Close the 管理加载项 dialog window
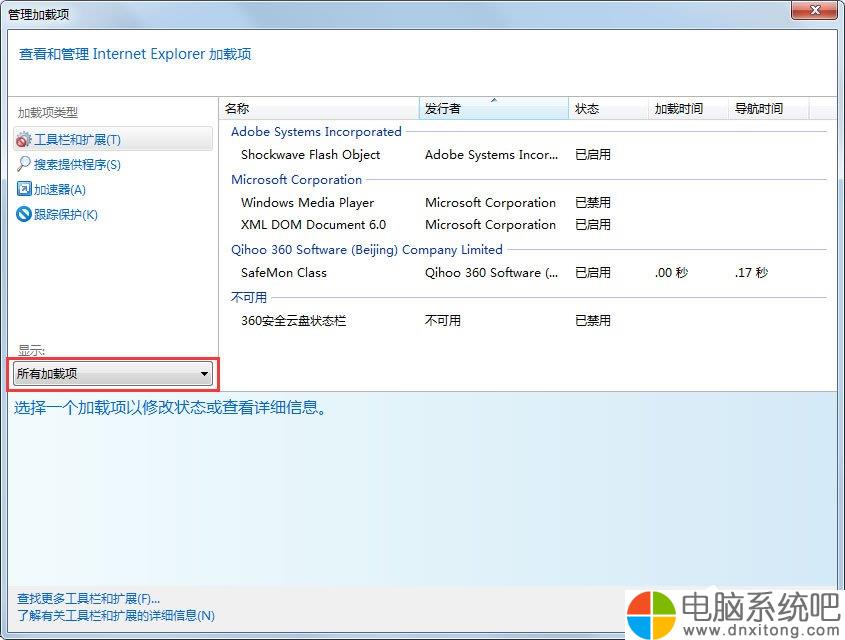 [x=814, y=10]
